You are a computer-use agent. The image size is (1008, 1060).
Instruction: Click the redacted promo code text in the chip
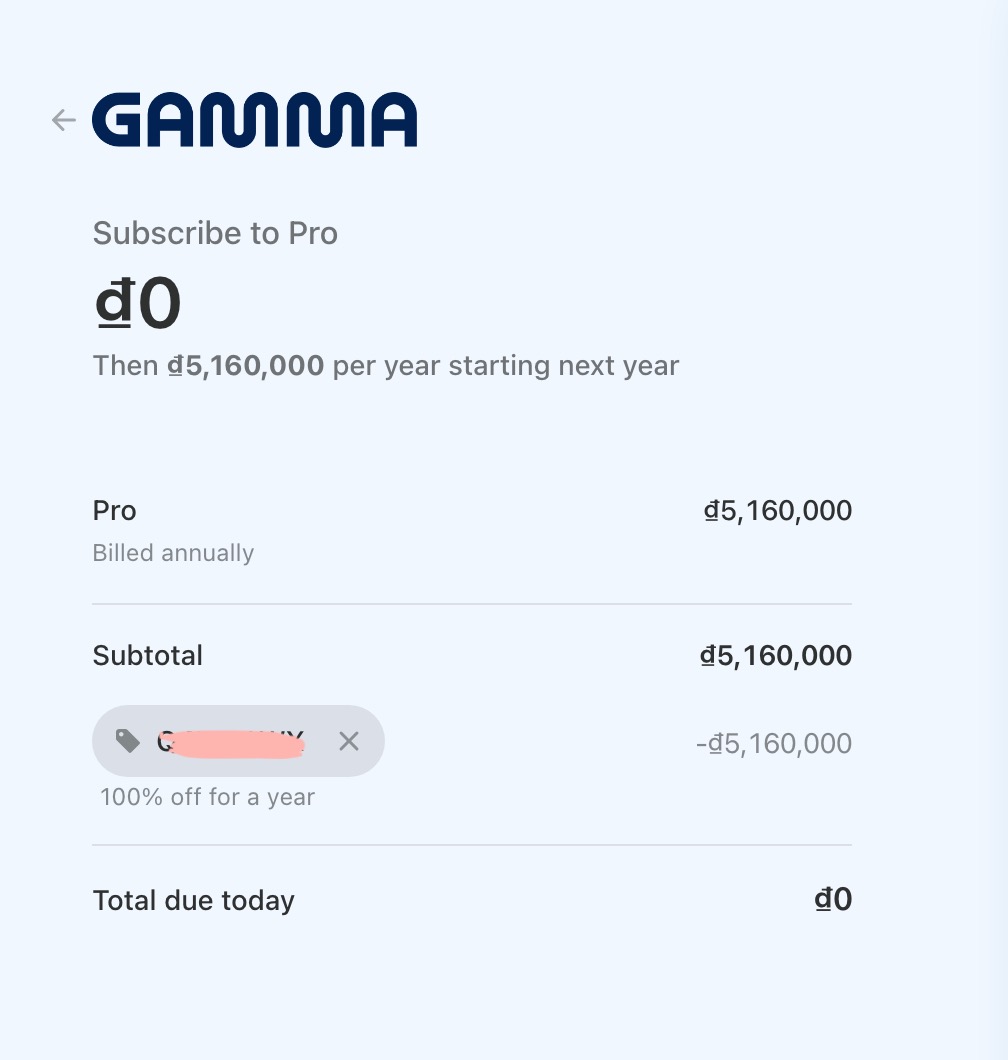click(x=232, y=742)
